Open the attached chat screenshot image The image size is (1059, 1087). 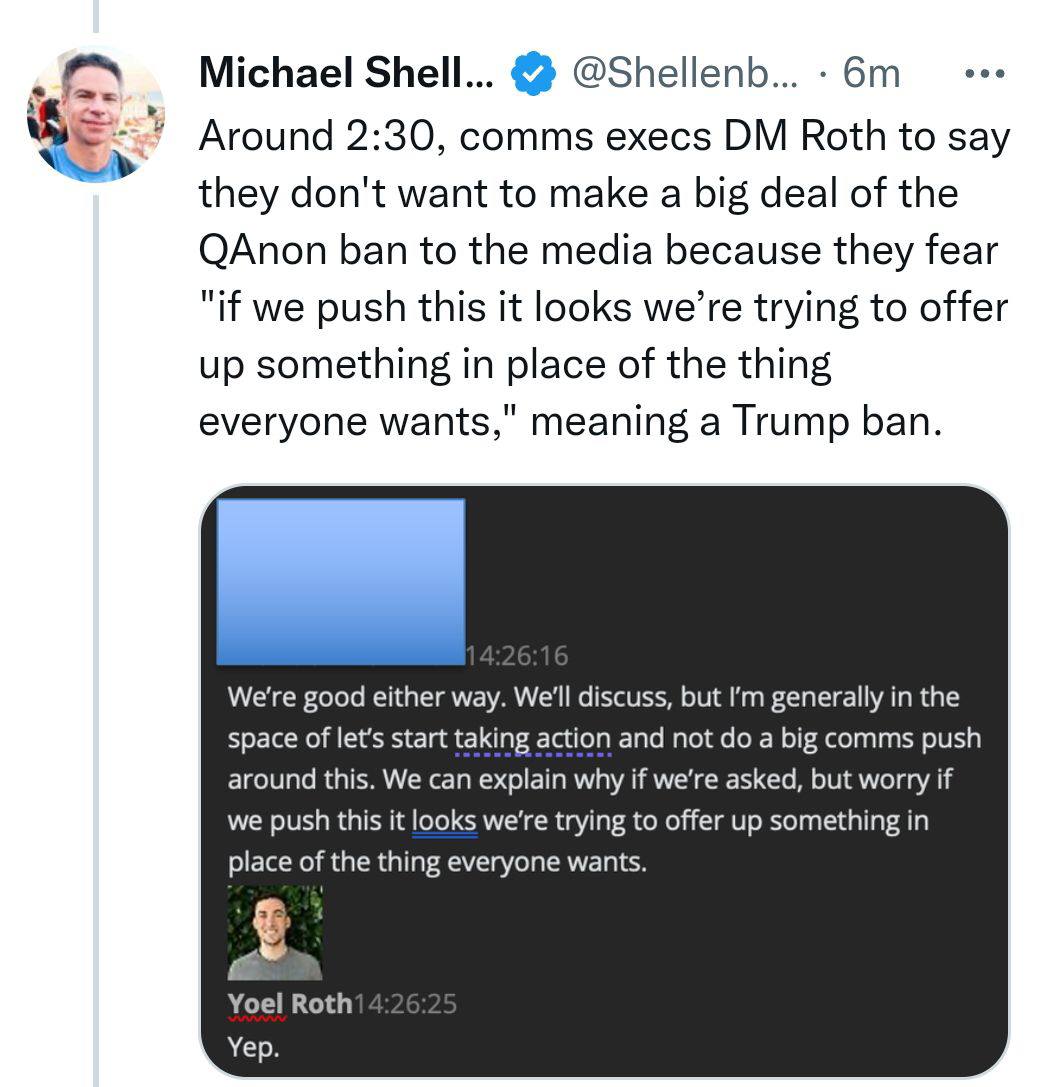pos(604,781)
